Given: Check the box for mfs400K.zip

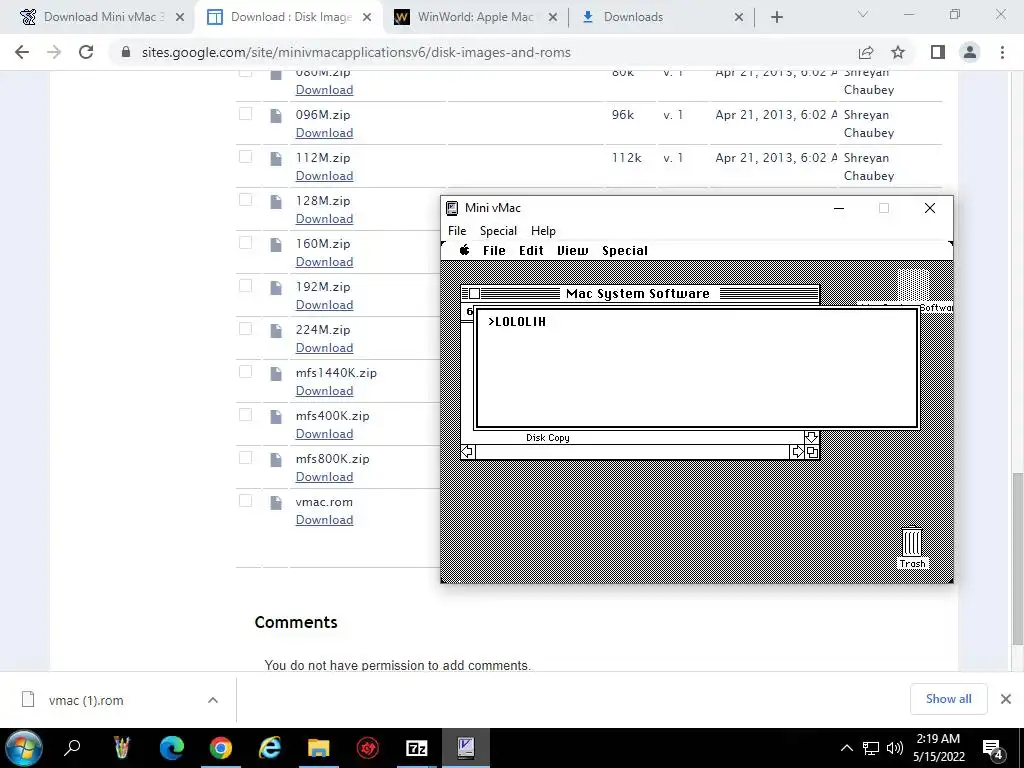Looking at the screenshot, I should [246, 415].
